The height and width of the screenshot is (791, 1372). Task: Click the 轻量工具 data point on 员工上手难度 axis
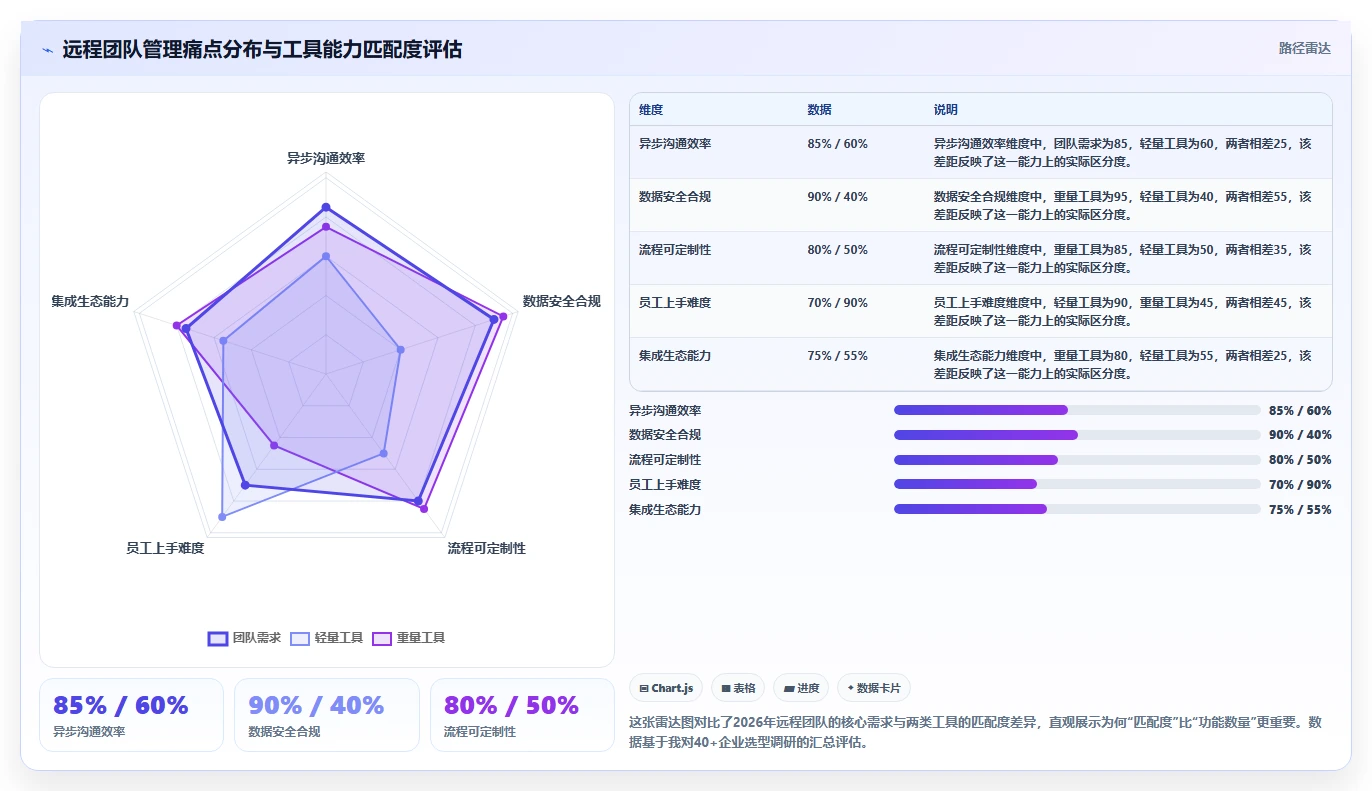[x=222, y=516]
